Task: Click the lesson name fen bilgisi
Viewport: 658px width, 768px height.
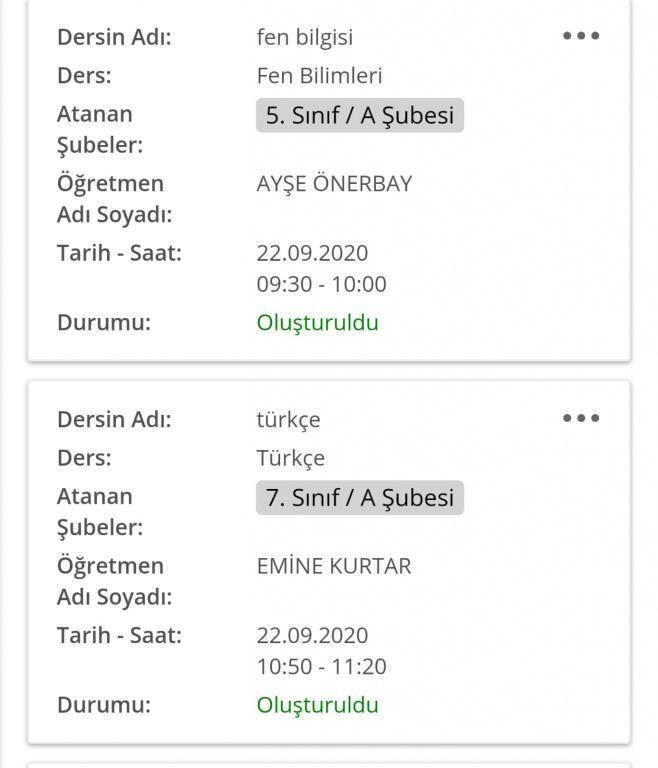Action: [304, 37]
